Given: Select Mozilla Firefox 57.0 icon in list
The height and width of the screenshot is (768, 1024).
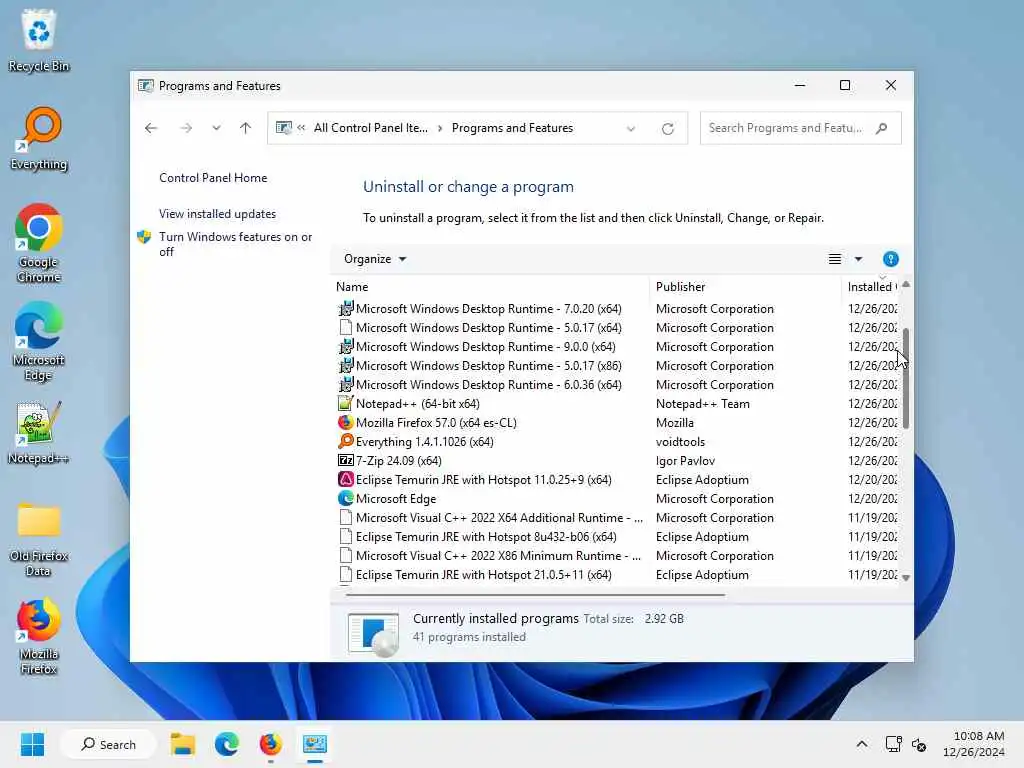Looking at the screenshot, I should pyautogui.click(x=345, y=423).
